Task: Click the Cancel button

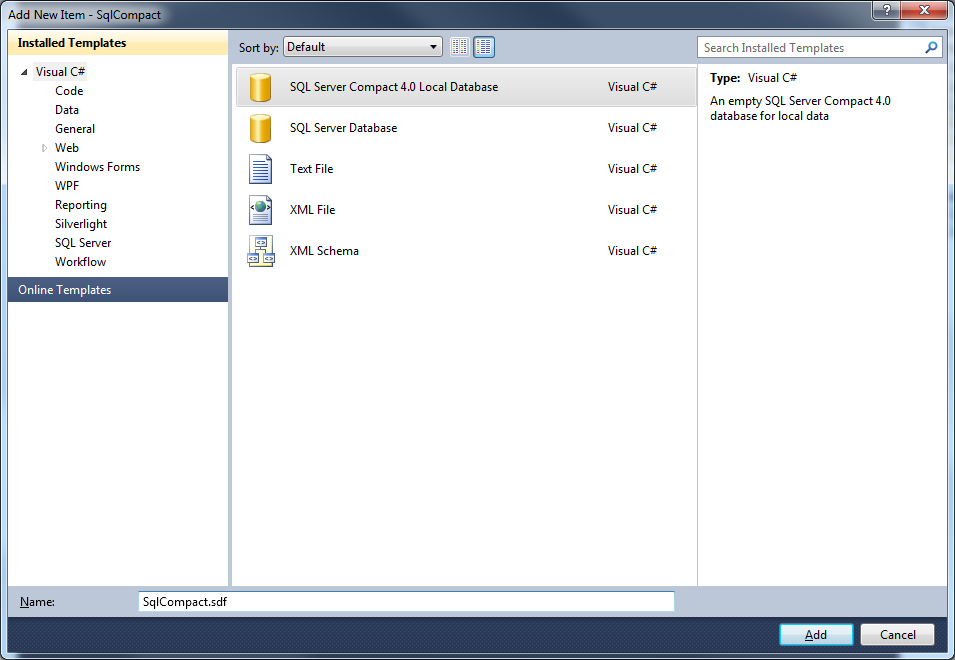Action: pyautogui.click(x=897, y=634)
